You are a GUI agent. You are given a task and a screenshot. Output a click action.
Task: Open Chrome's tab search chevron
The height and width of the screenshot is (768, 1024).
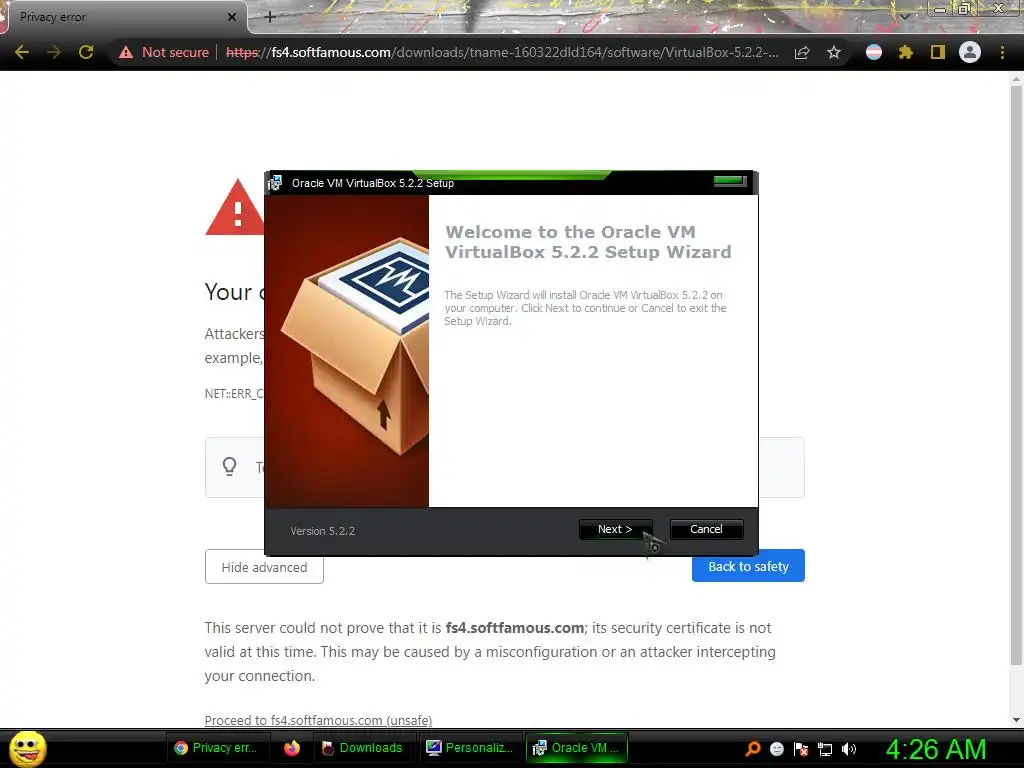(905, 17)
